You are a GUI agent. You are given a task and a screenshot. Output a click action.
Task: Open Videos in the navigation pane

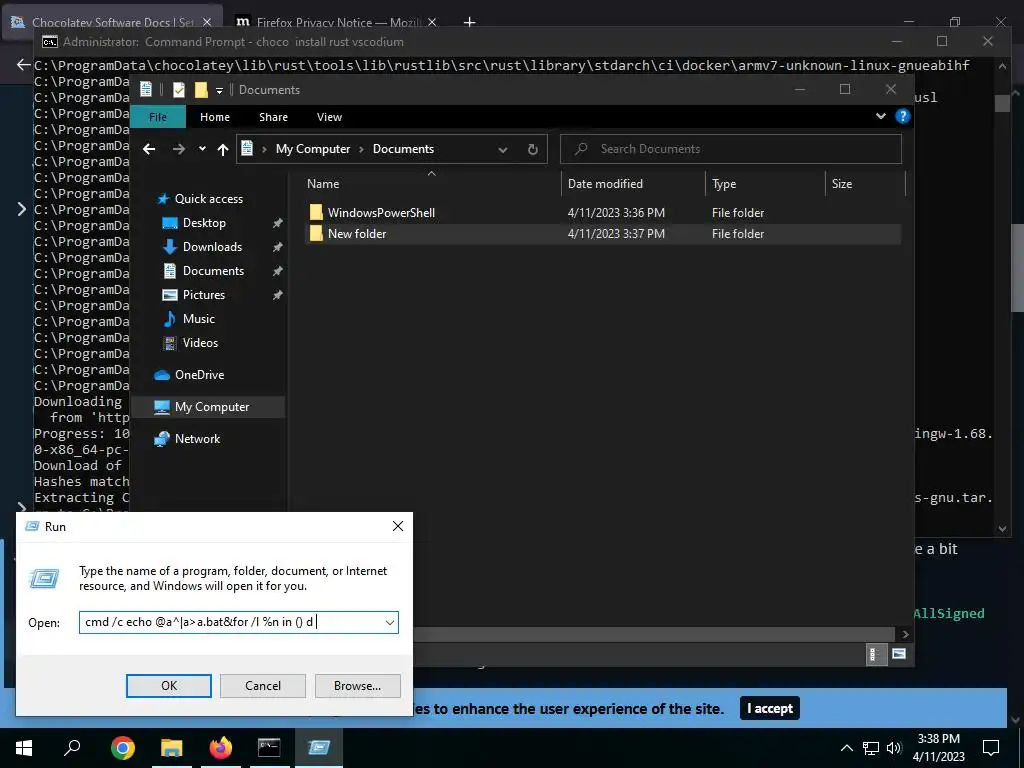pyautogui.click(x=200, y=343)
